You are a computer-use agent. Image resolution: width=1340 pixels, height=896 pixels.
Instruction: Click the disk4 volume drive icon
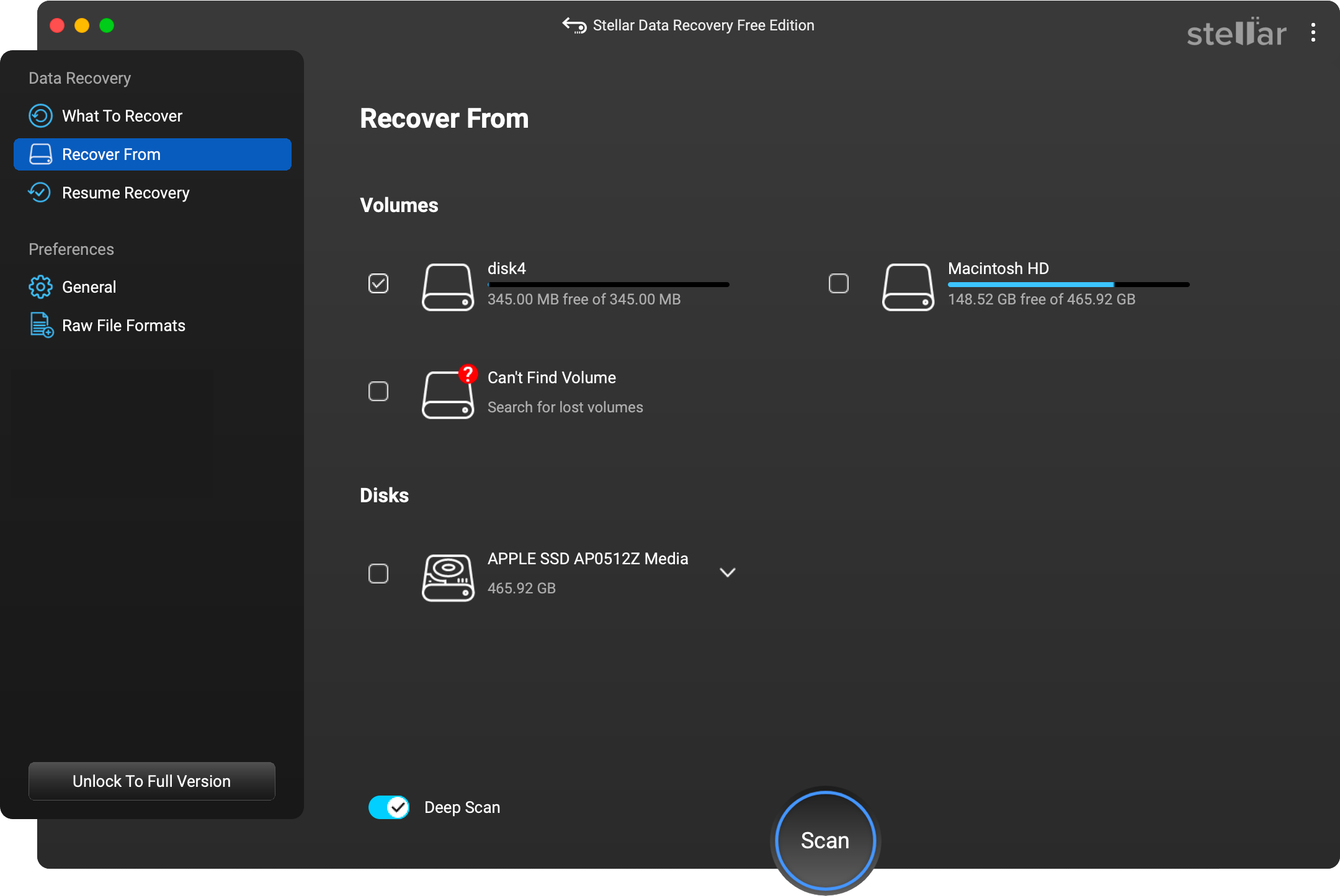[447, 287]
